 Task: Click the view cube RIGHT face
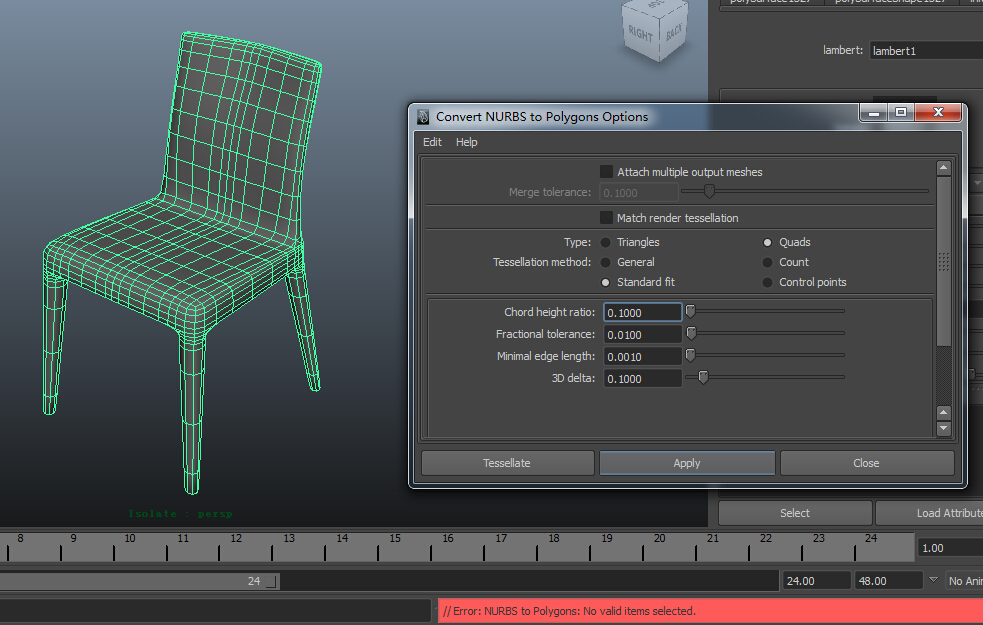(640, 34)
